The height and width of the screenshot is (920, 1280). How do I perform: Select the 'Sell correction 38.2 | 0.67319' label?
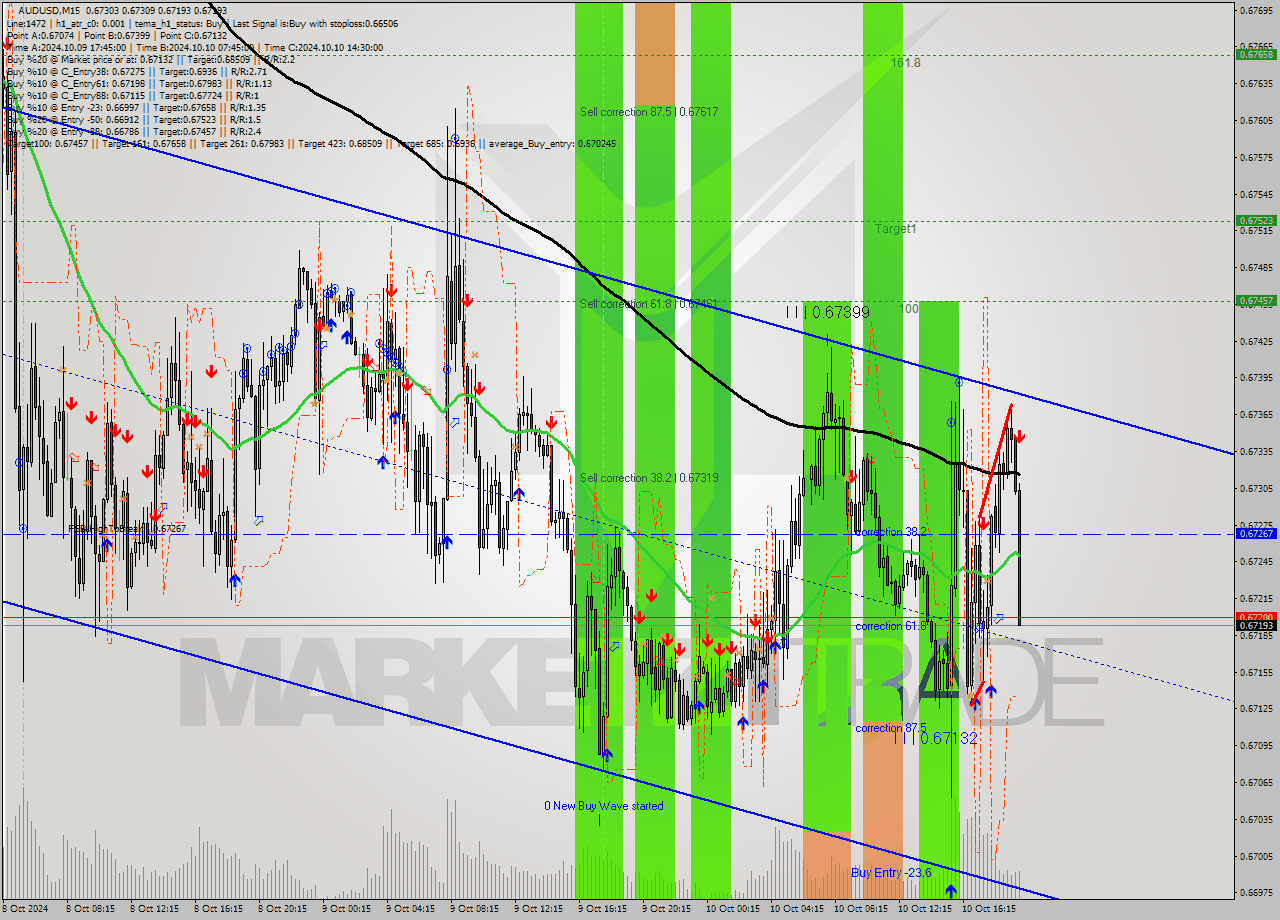649,478
